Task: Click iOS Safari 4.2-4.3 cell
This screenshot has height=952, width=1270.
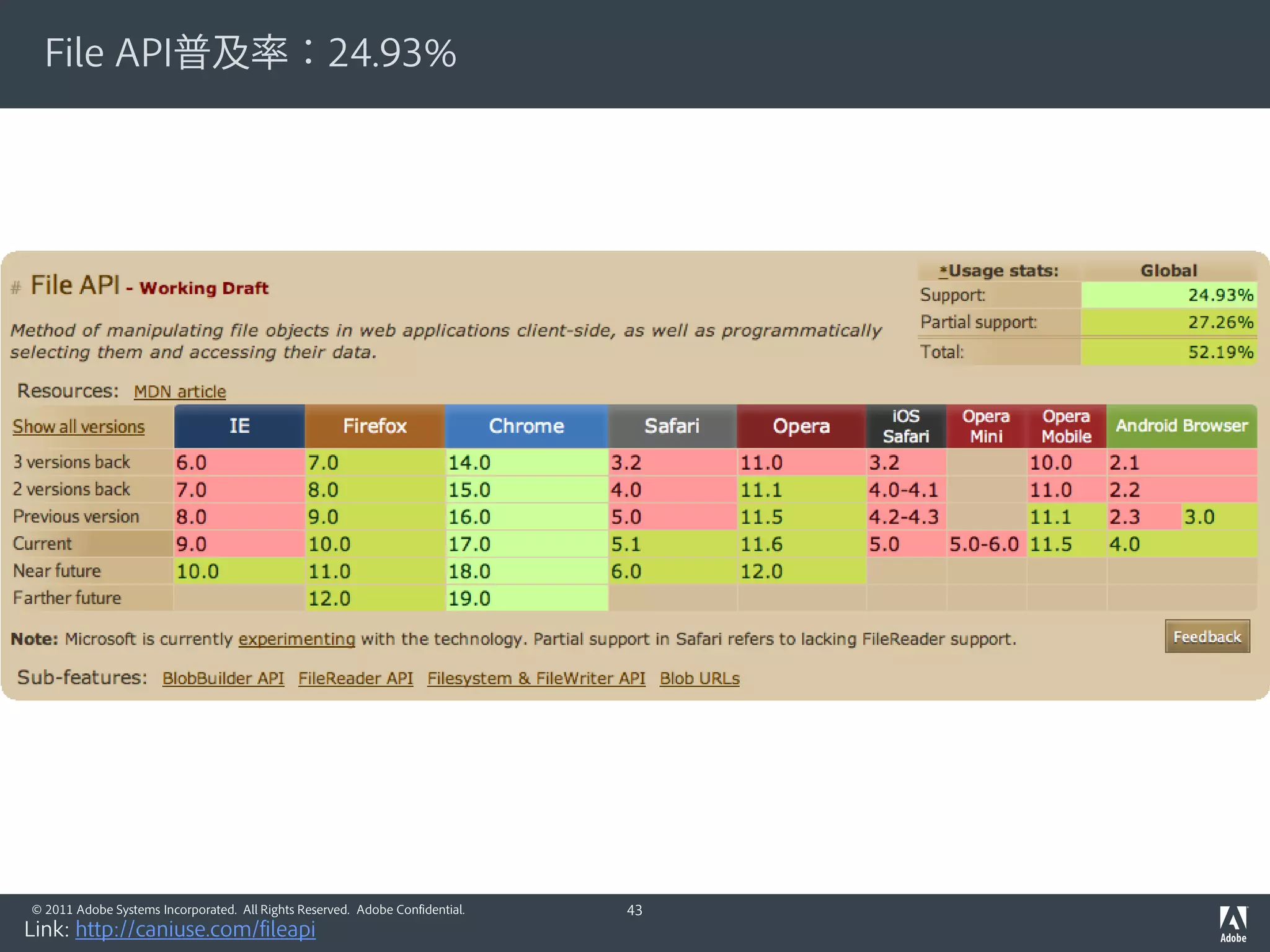Action: click(906, 517)
